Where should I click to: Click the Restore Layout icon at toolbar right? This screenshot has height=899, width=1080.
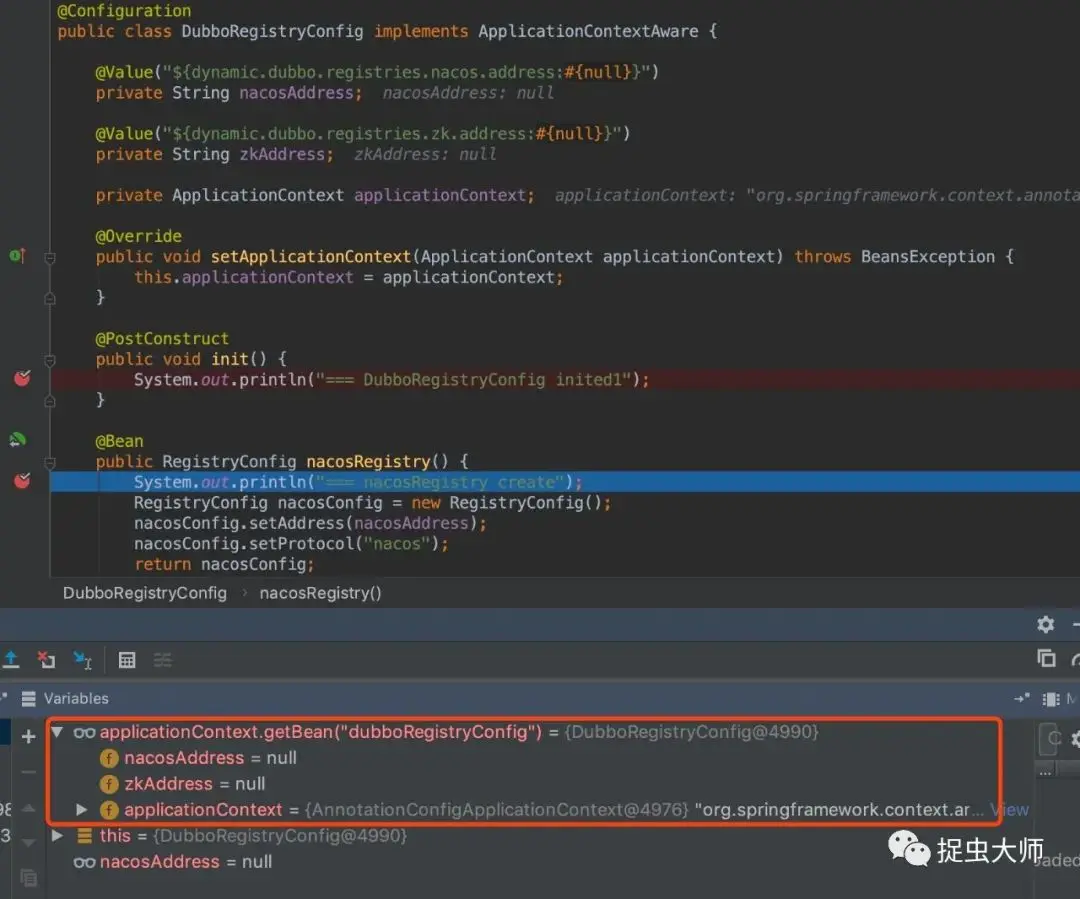pyautogui.click(x=1046, y=659)
